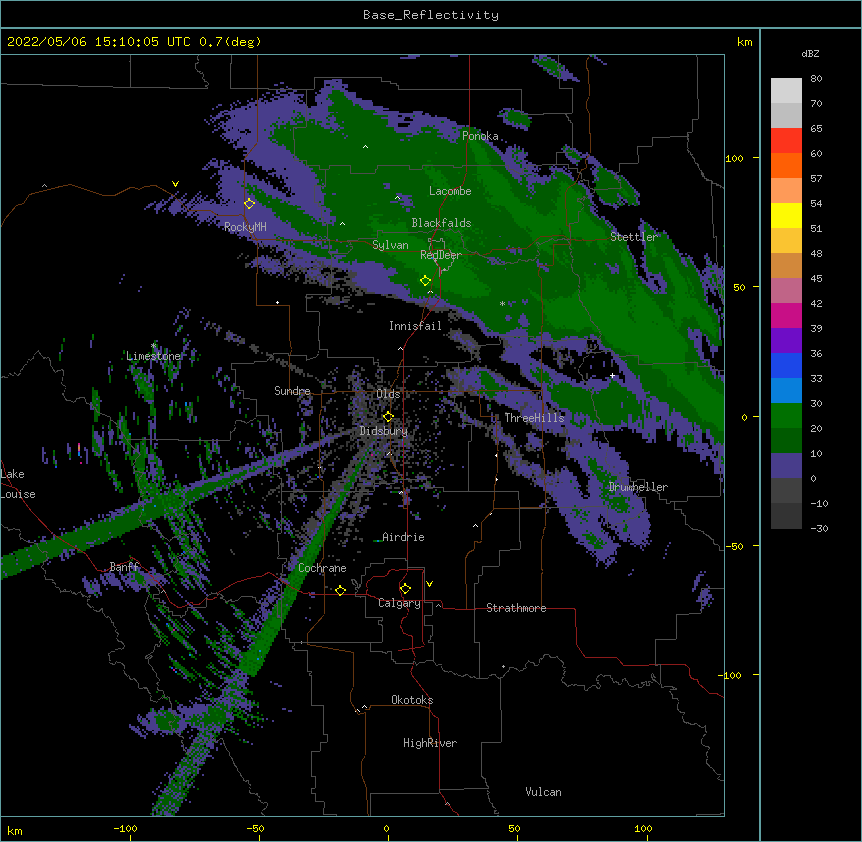The height and width of the screenshot is (842, 862).
Task: Click the Olds town label
Action: (388, 394)
